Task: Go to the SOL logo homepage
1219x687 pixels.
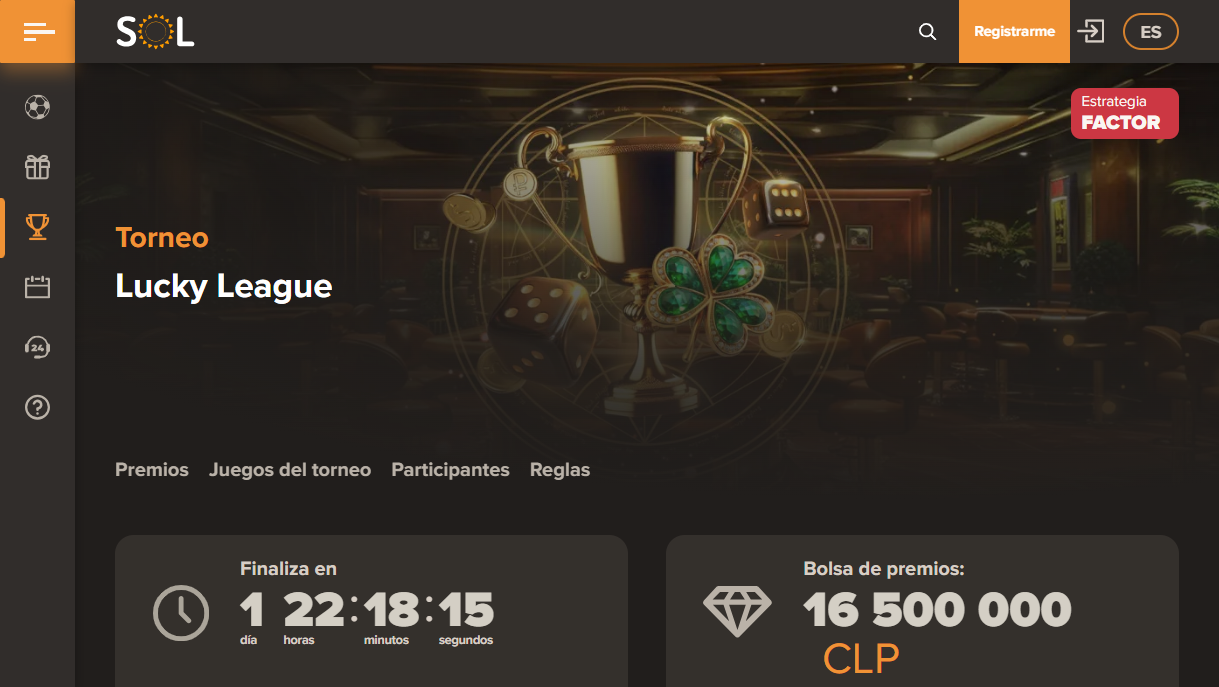Action: point(155,32)
